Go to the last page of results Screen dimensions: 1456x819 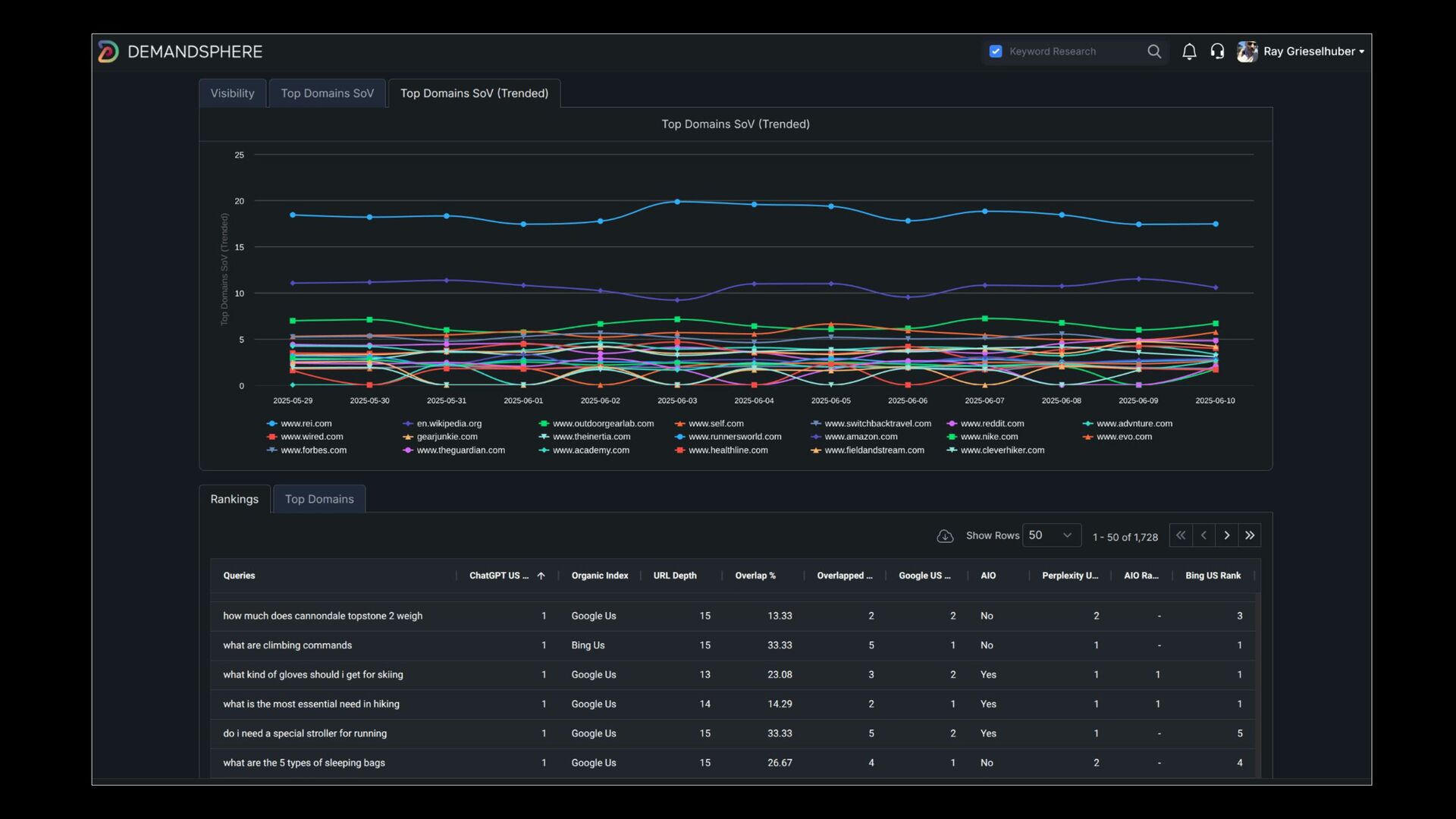1250,535
